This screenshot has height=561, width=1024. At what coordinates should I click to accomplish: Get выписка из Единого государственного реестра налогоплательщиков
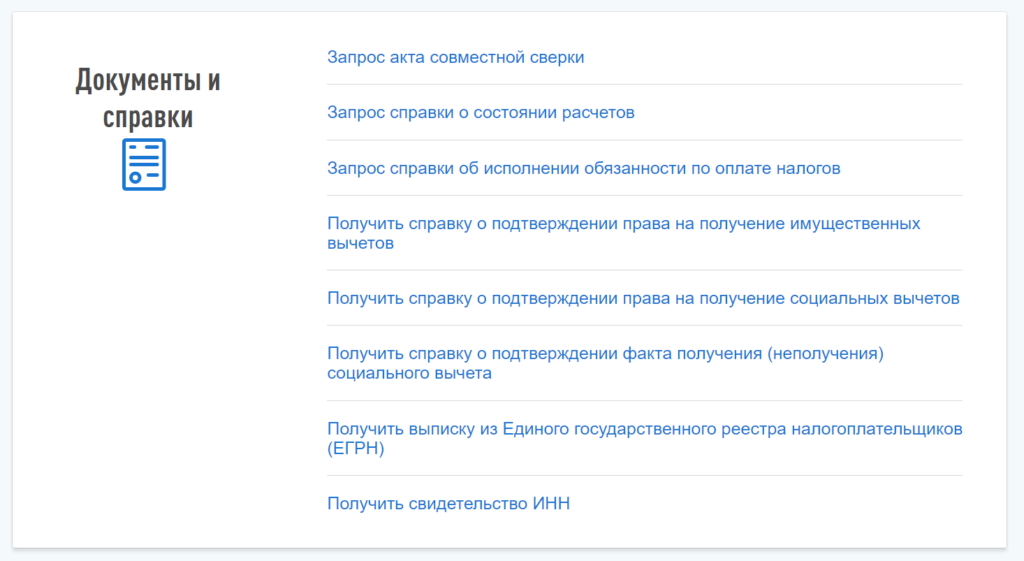(644, 429)
